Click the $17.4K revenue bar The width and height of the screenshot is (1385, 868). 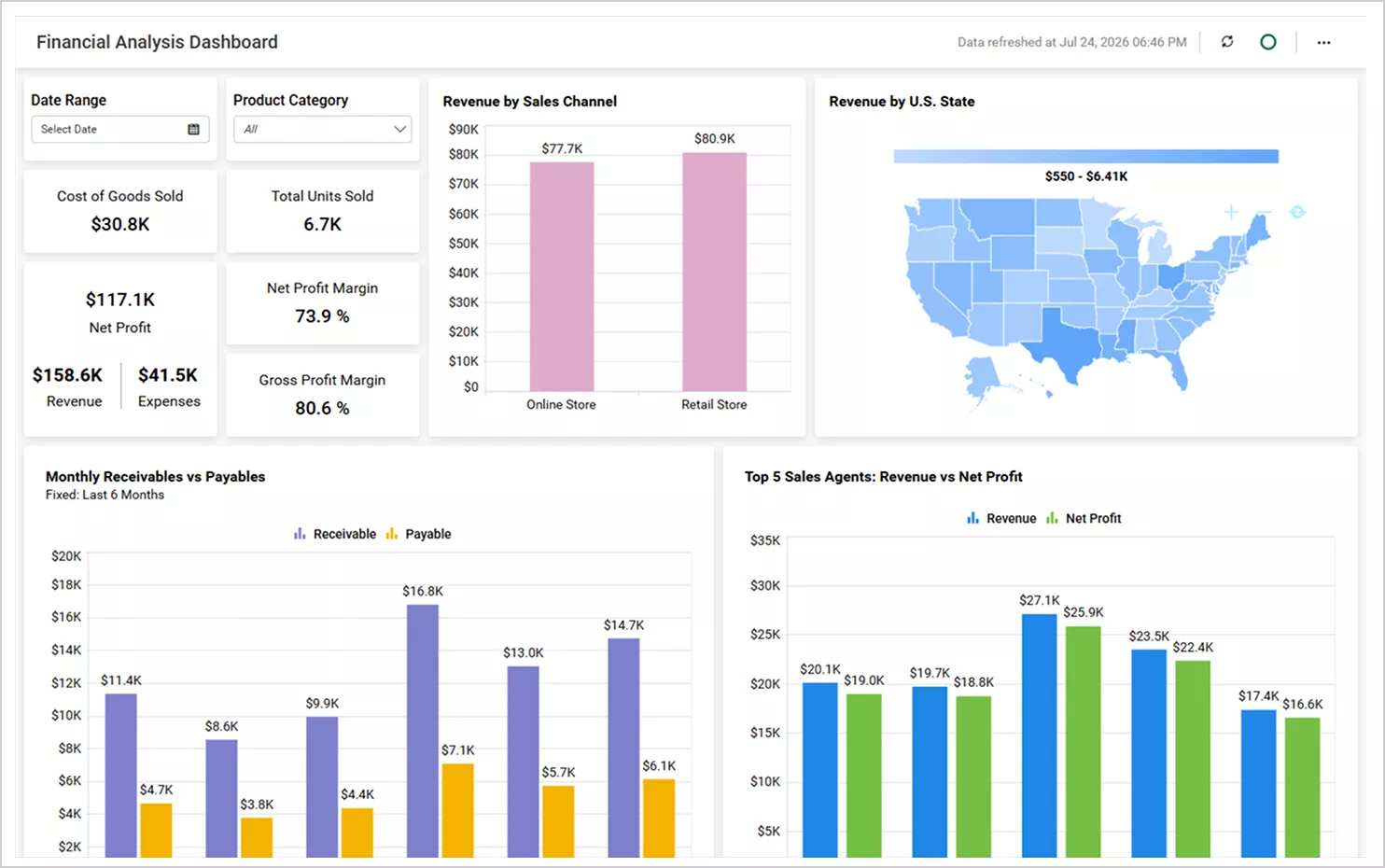point(1258,783)
